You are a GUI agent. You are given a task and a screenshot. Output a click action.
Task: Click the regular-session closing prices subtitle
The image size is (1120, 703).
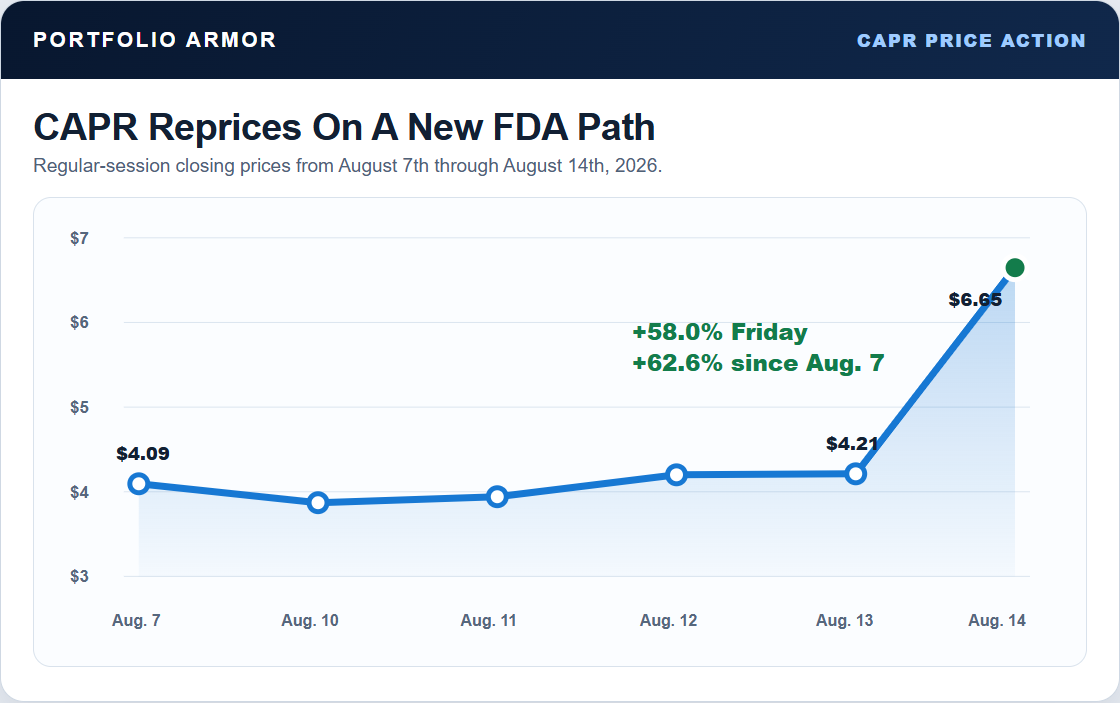tap(348, 166)
